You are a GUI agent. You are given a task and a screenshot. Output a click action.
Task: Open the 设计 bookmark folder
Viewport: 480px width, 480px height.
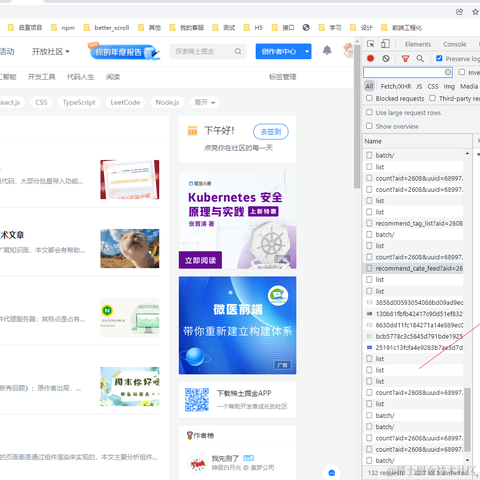pyautogui.click(x=361, y=28)
